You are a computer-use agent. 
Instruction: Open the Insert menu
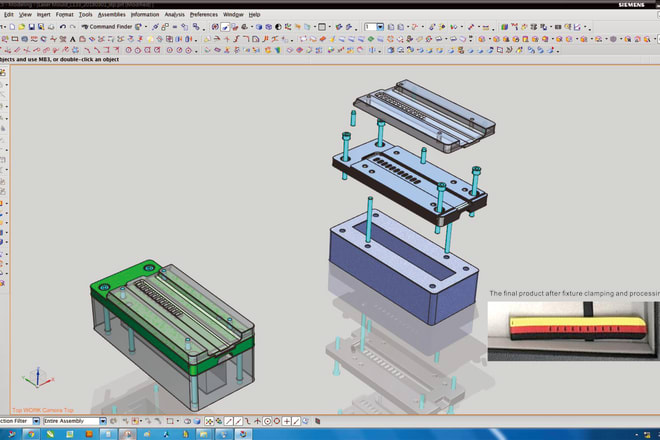[x=43, y=15]
